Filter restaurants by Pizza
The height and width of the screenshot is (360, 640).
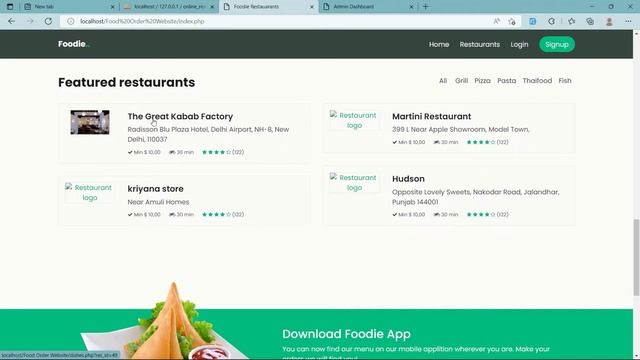tap(482, 81)
